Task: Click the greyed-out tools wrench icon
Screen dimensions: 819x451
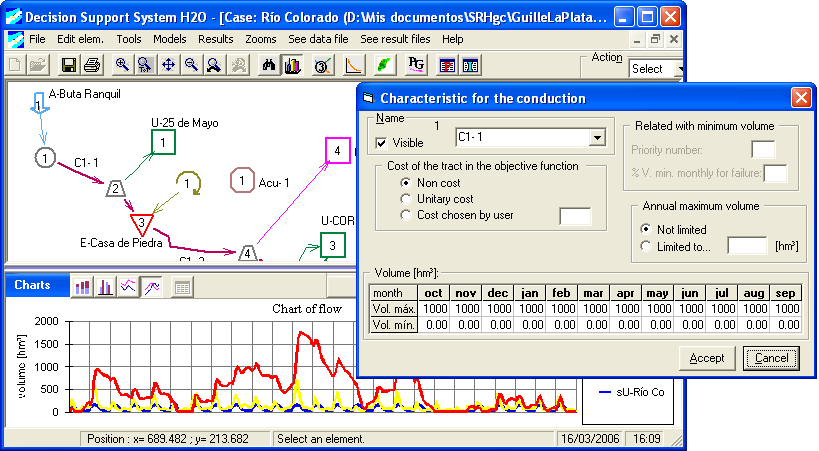Action: click(x=238, y=65)
